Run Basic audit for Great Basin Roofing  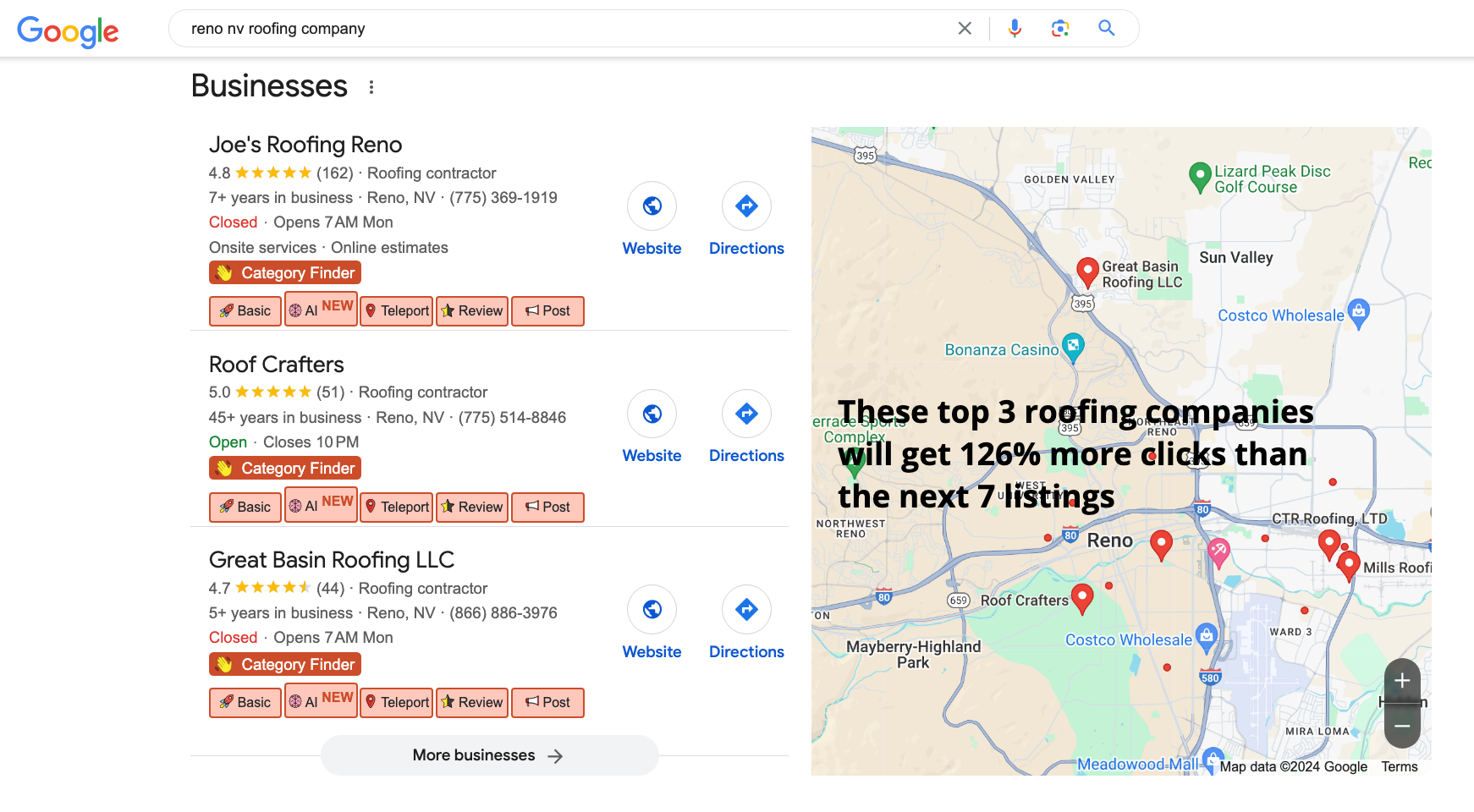[245, 702]
